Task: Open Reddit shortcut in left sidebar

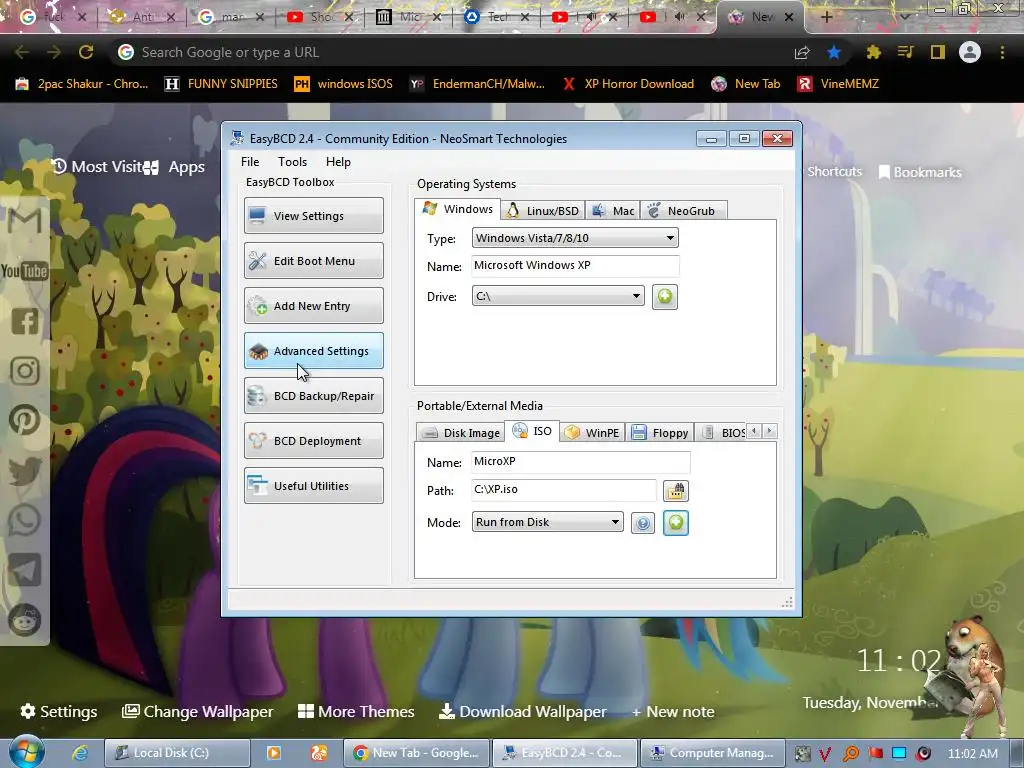Action: (25, 620)
